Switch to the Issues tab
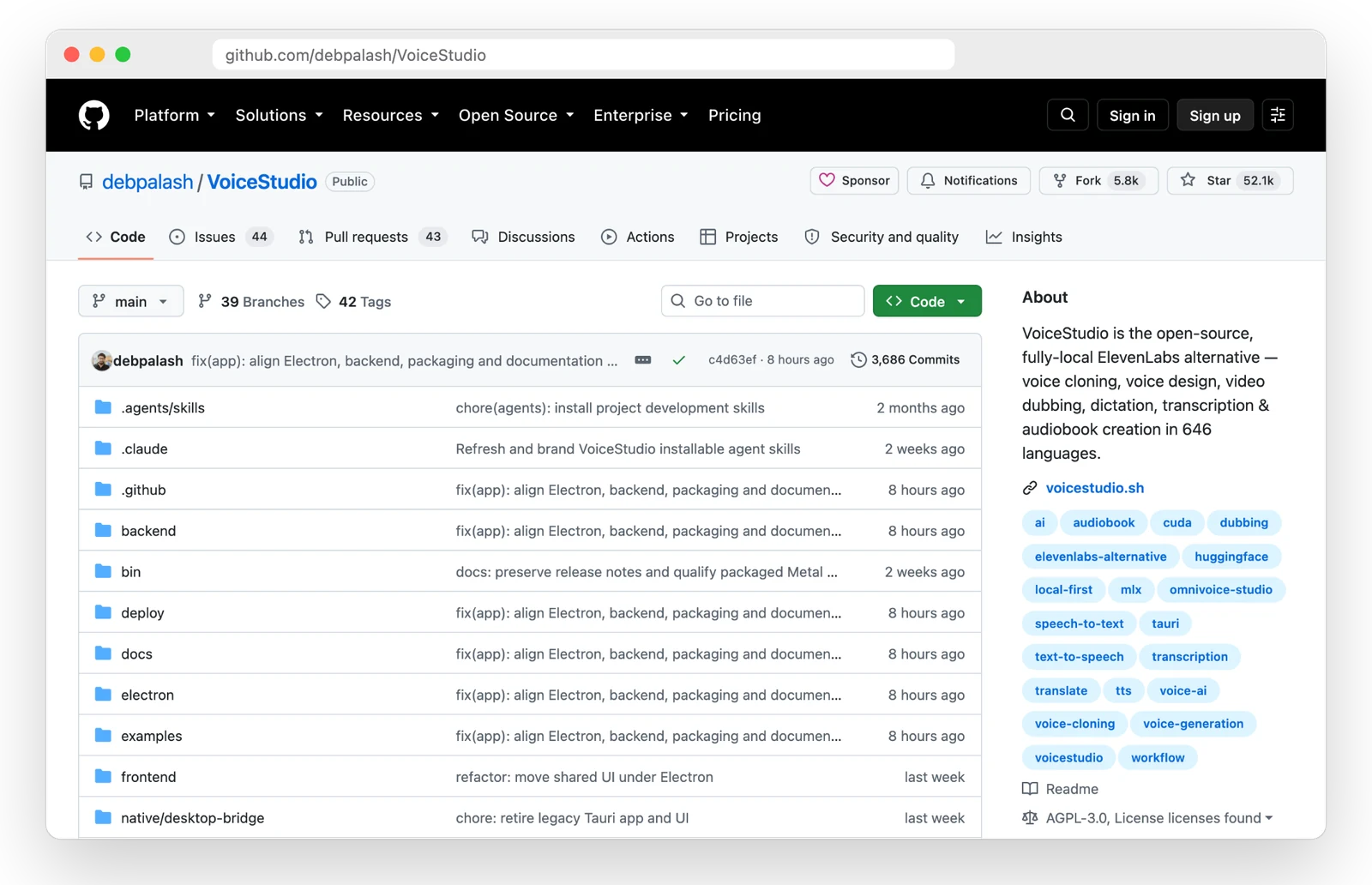The height and width of the screenshot is (885, 1372). click(x=220, y=237)
